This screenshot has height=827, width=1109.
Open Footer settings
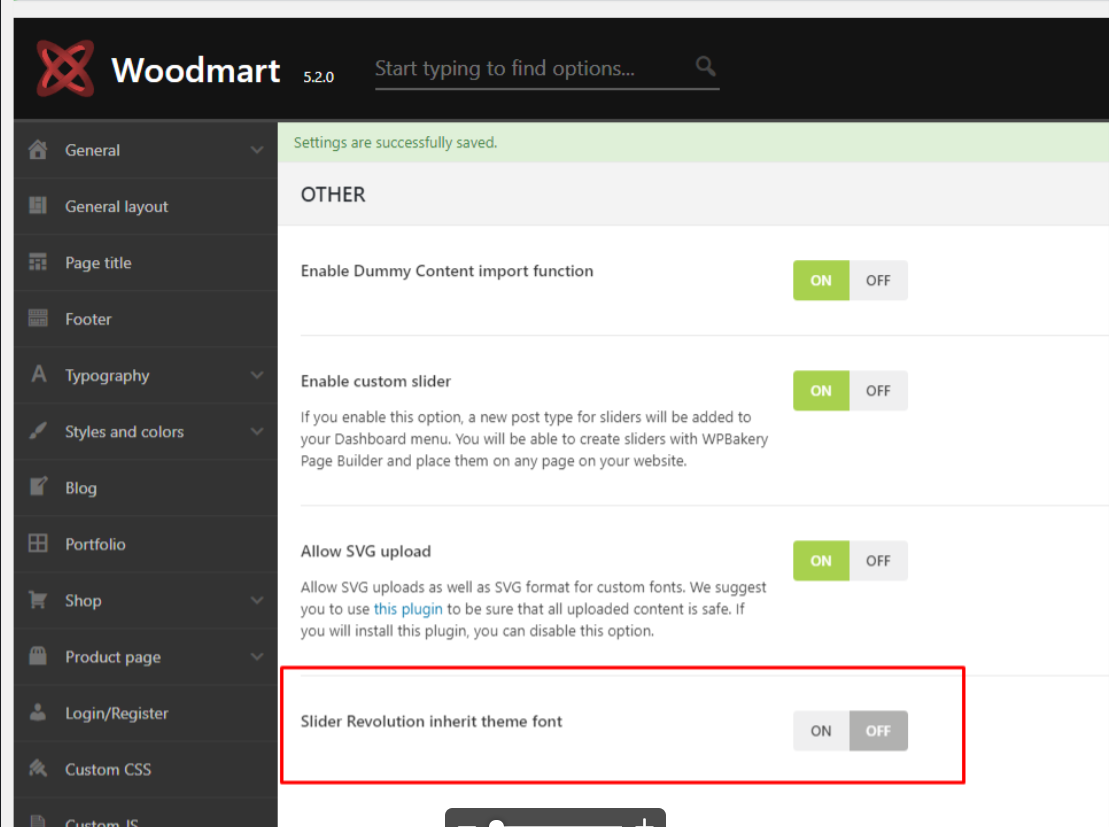tap(146, 319)
